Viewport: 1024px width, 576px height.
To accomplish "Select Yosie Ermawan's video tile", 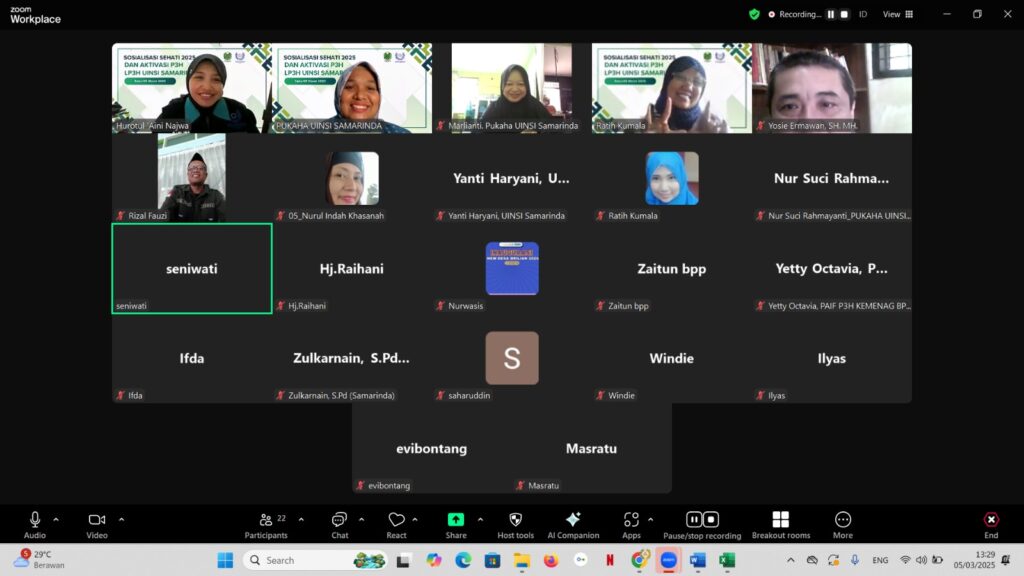I will (831, 88).
